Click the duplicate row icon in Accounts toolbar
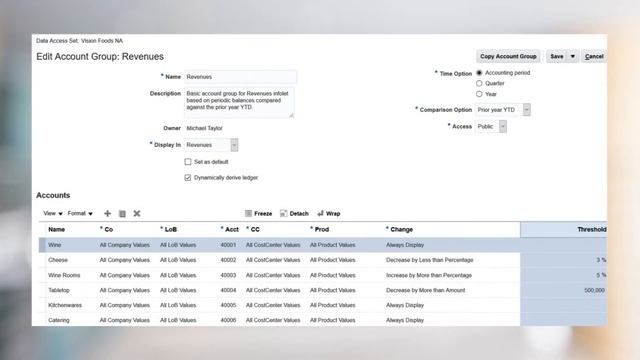This screenshot has width=640, height=360. pos(122,213)
